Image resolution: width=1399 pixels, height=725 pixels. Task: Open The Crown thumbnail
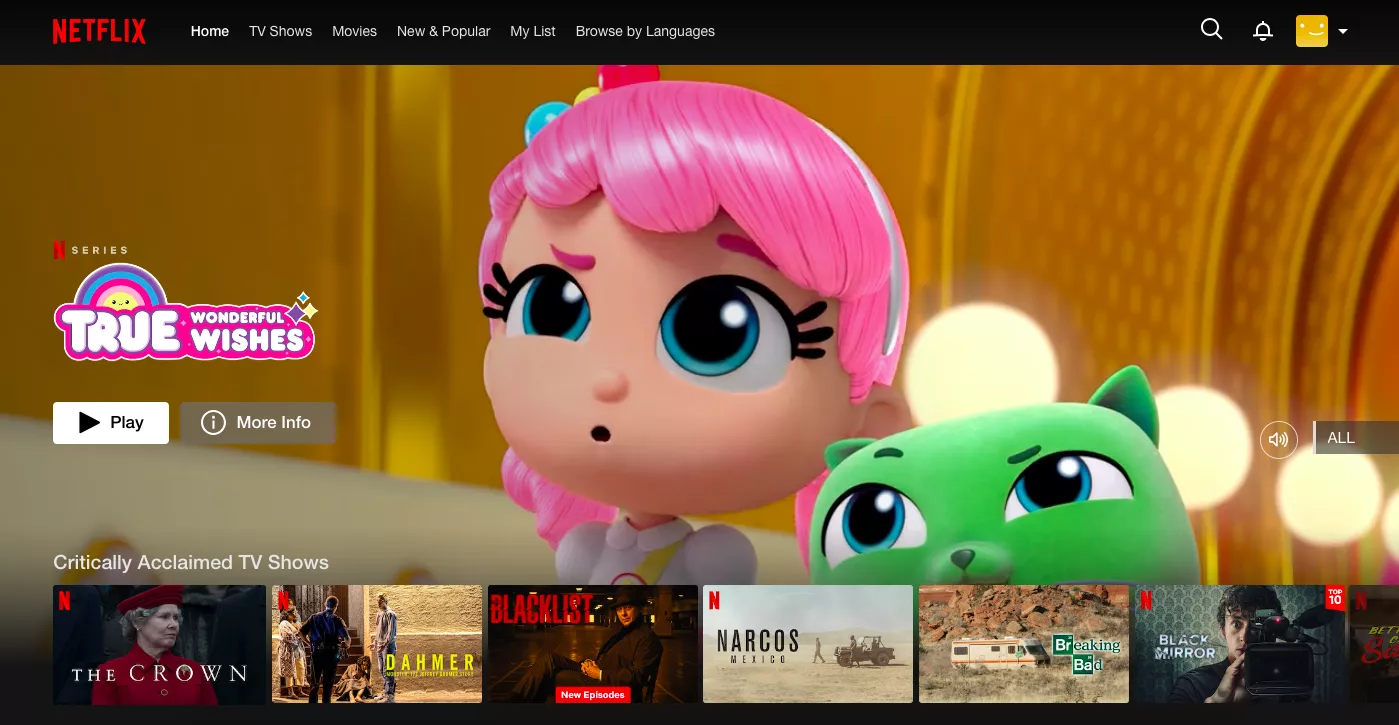pos(160,644)
